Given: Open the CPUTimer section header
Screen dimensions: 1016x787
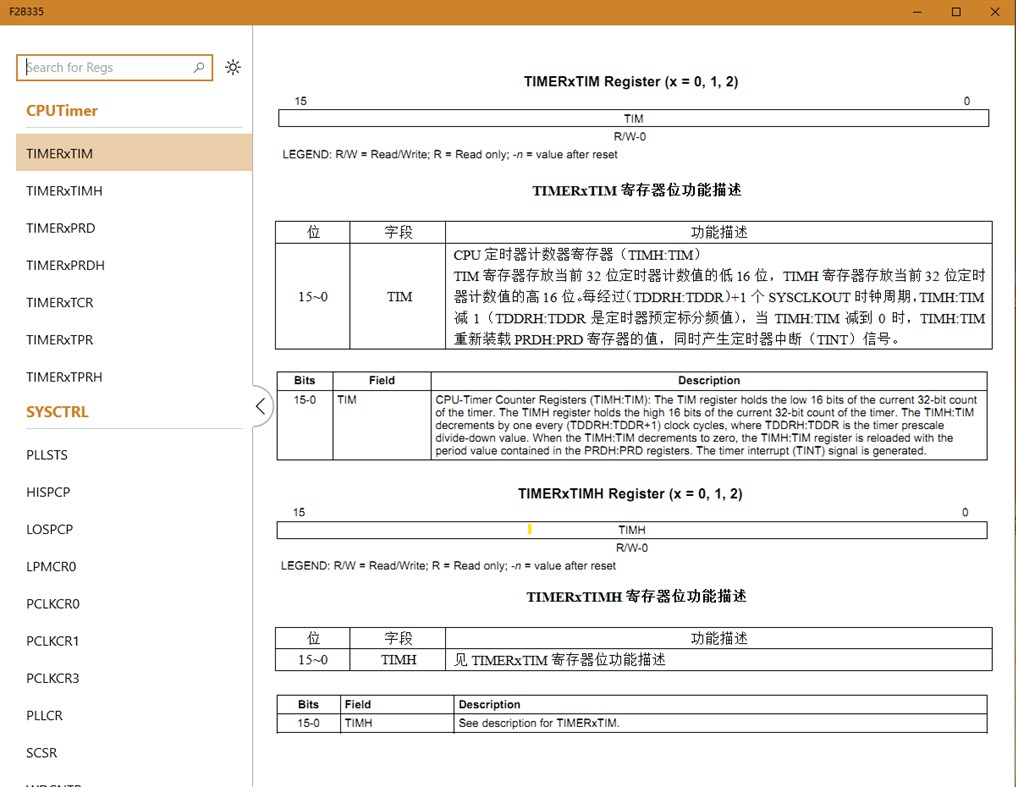Looking at the screenshot, I should click(61, 110).
